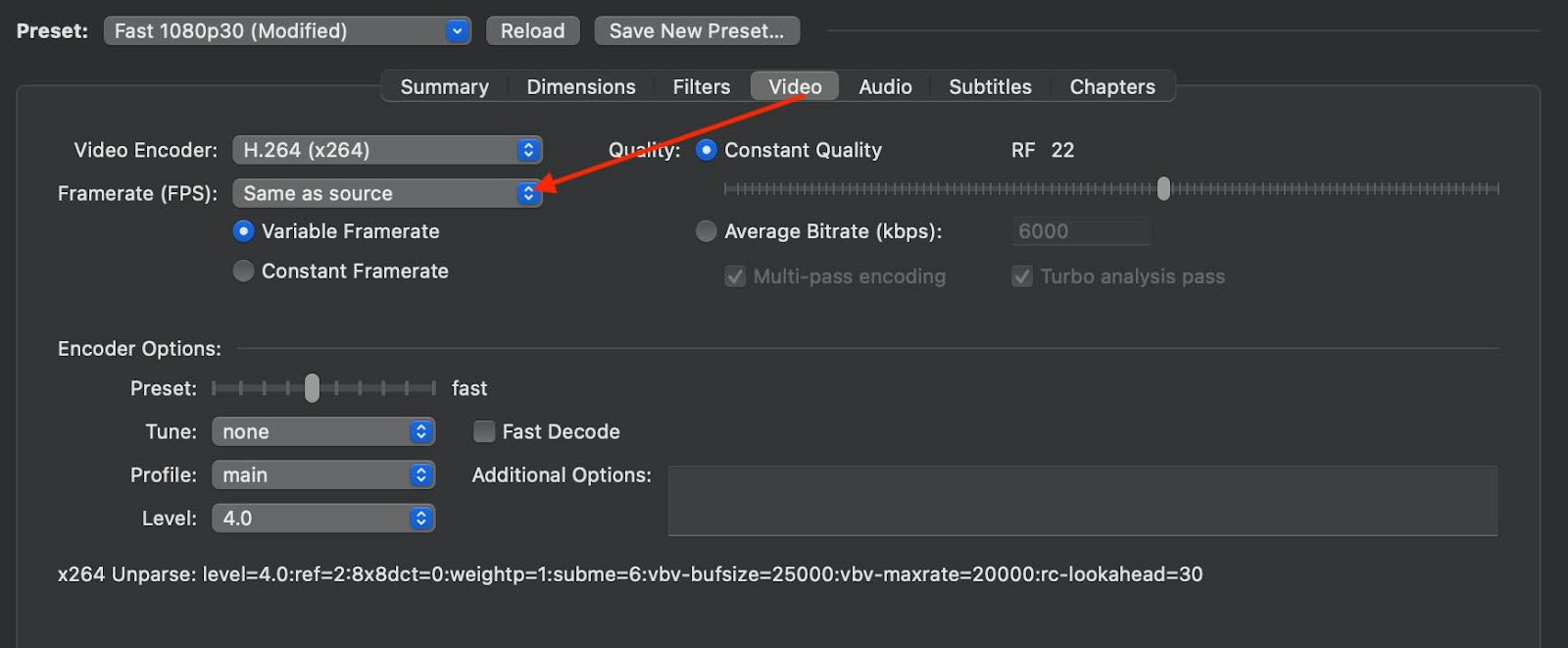Image resolution: width=1568 pixels, height=648 pixels.
Task: Expand the Video Encoder dropdown
Action: point(386,150)
